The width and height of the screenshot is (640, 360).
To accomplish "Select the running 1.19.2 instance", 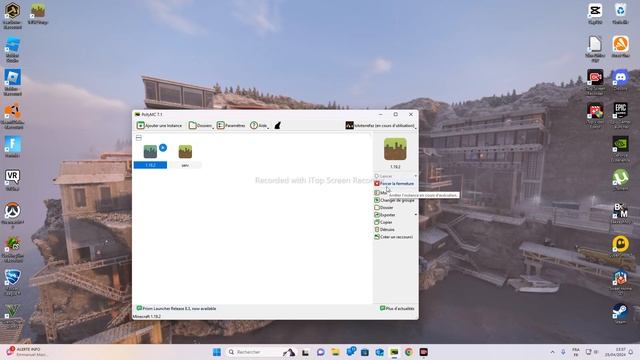I will pyautogui.click(x=150, y=156).
